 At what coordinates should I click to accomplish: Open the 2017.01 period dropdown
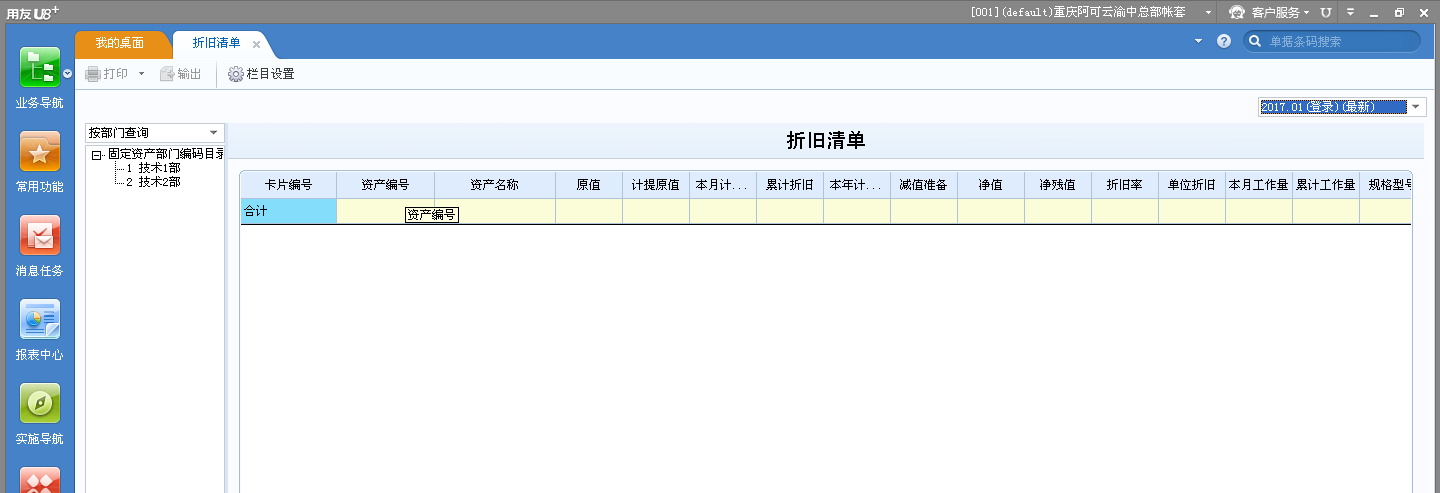[1416, 107]
